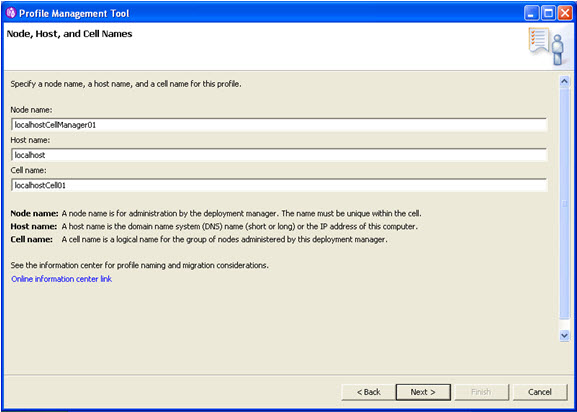Proceed with the Next button
This screenshot has height=412, width=577.
(x=423, y=392)
